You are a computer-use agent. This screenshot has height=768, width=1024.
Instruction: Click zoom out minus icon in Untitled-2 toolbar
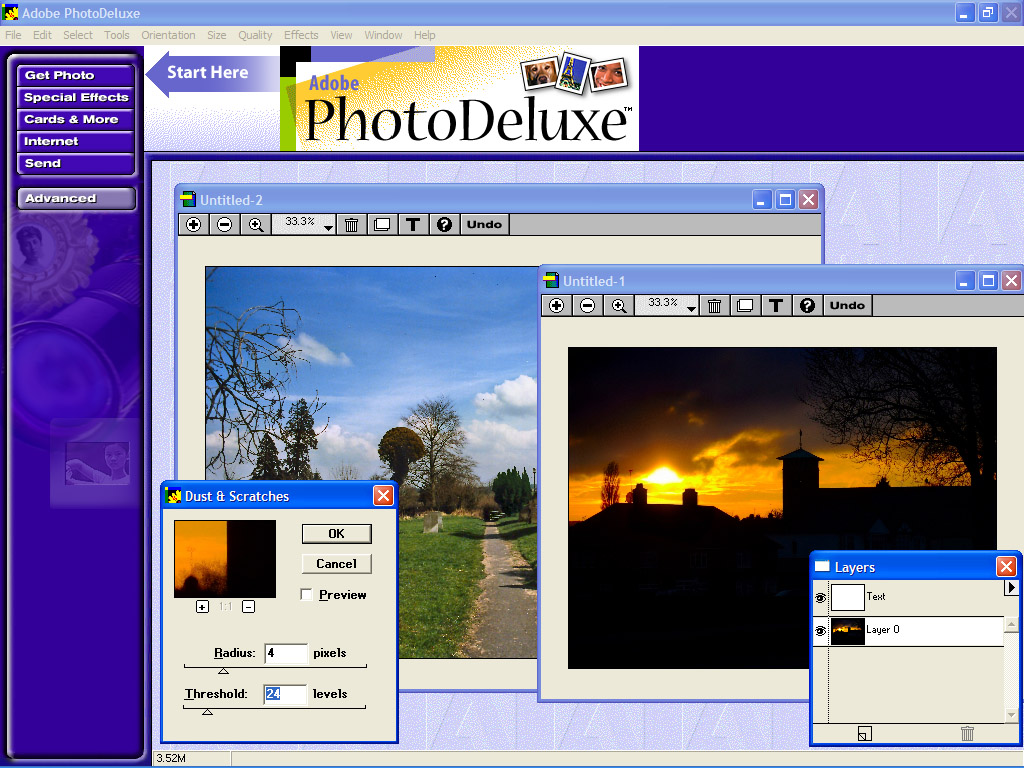[x=225, y=225]
